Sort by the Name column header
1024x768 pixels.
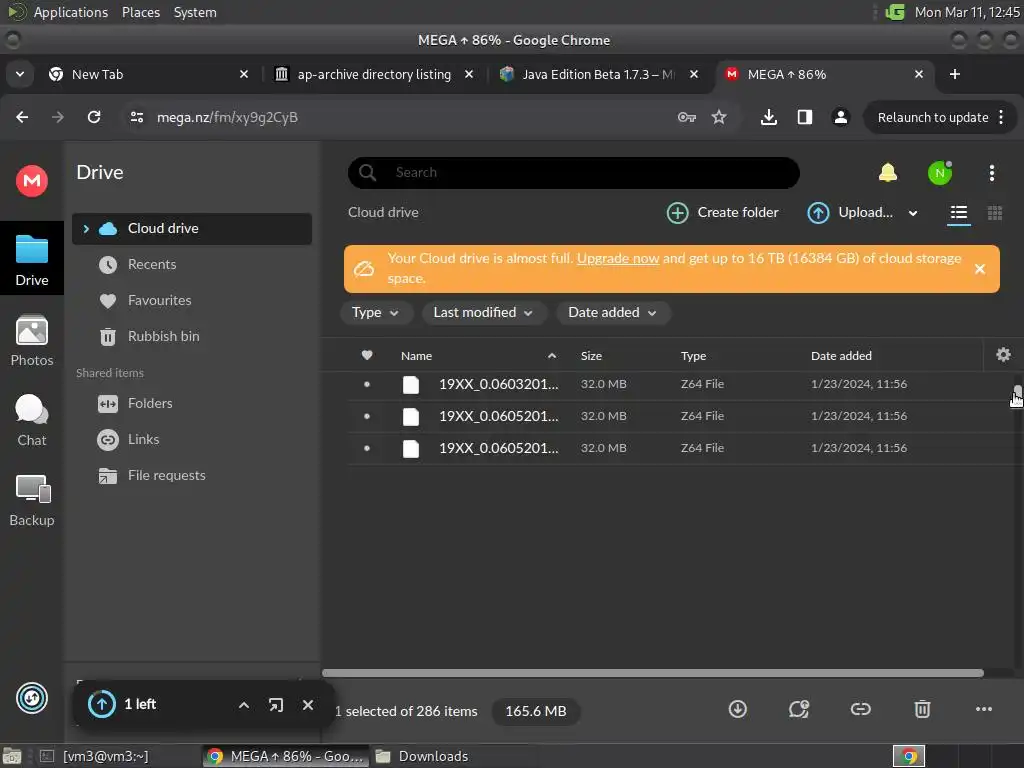coord(416,356)
